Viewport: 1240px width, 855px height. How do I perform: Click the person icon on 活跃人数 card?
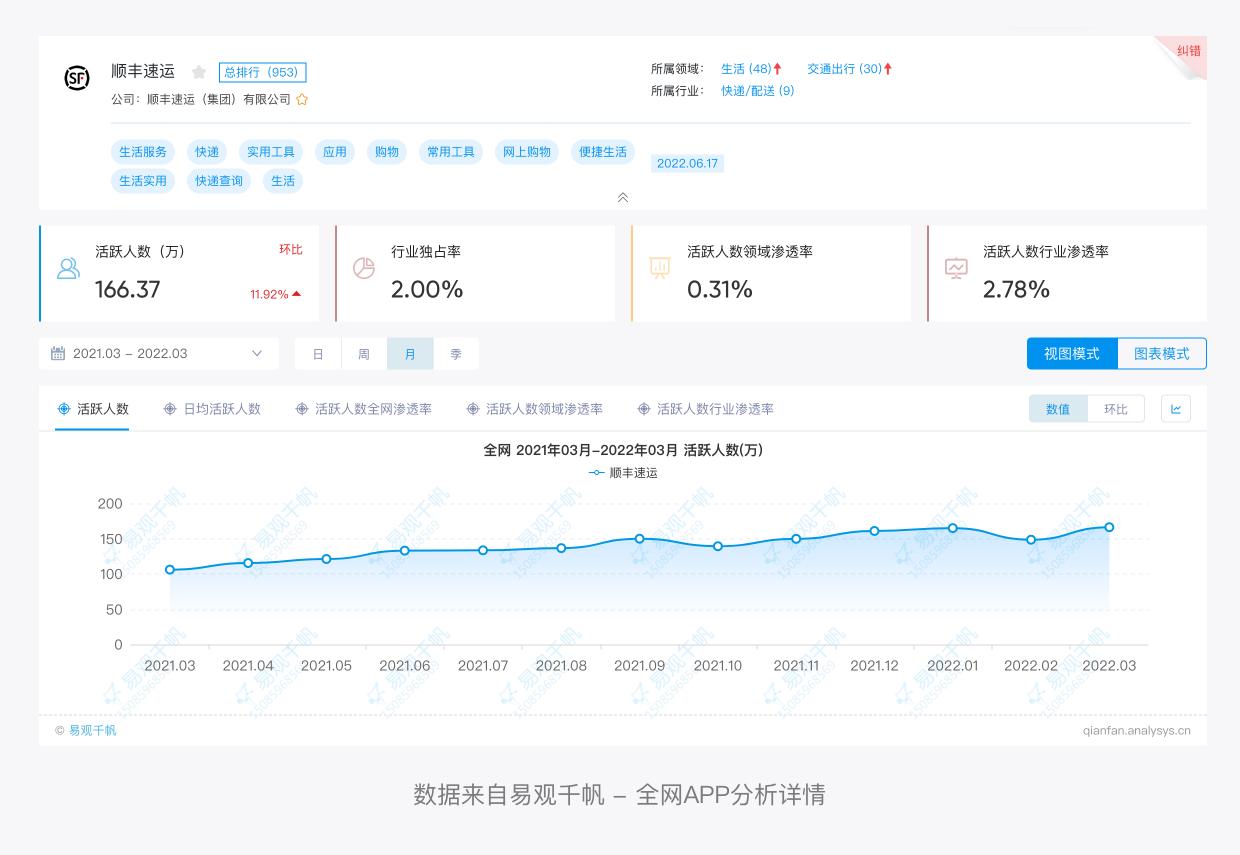[x=68, y=267]
